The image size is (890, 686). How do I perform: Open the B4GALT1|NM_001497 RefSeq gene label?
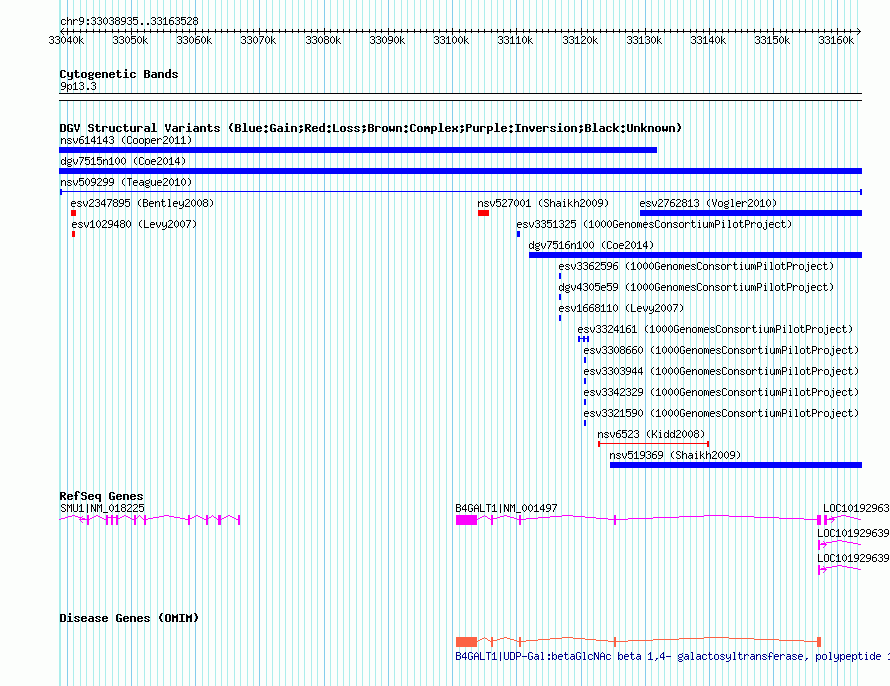point(506,508)
